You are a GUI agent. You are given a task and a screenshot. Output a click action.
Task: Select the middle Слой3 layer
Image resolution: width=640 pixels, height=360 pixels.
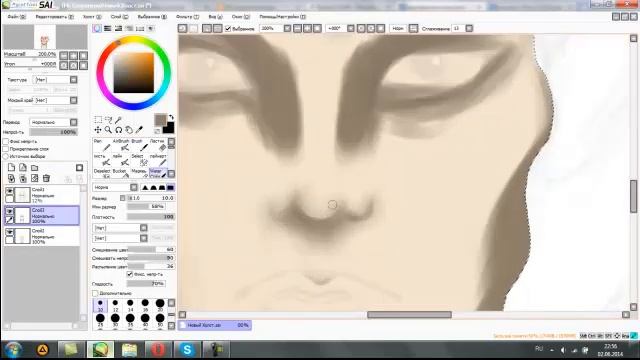[x=42, y=216]
